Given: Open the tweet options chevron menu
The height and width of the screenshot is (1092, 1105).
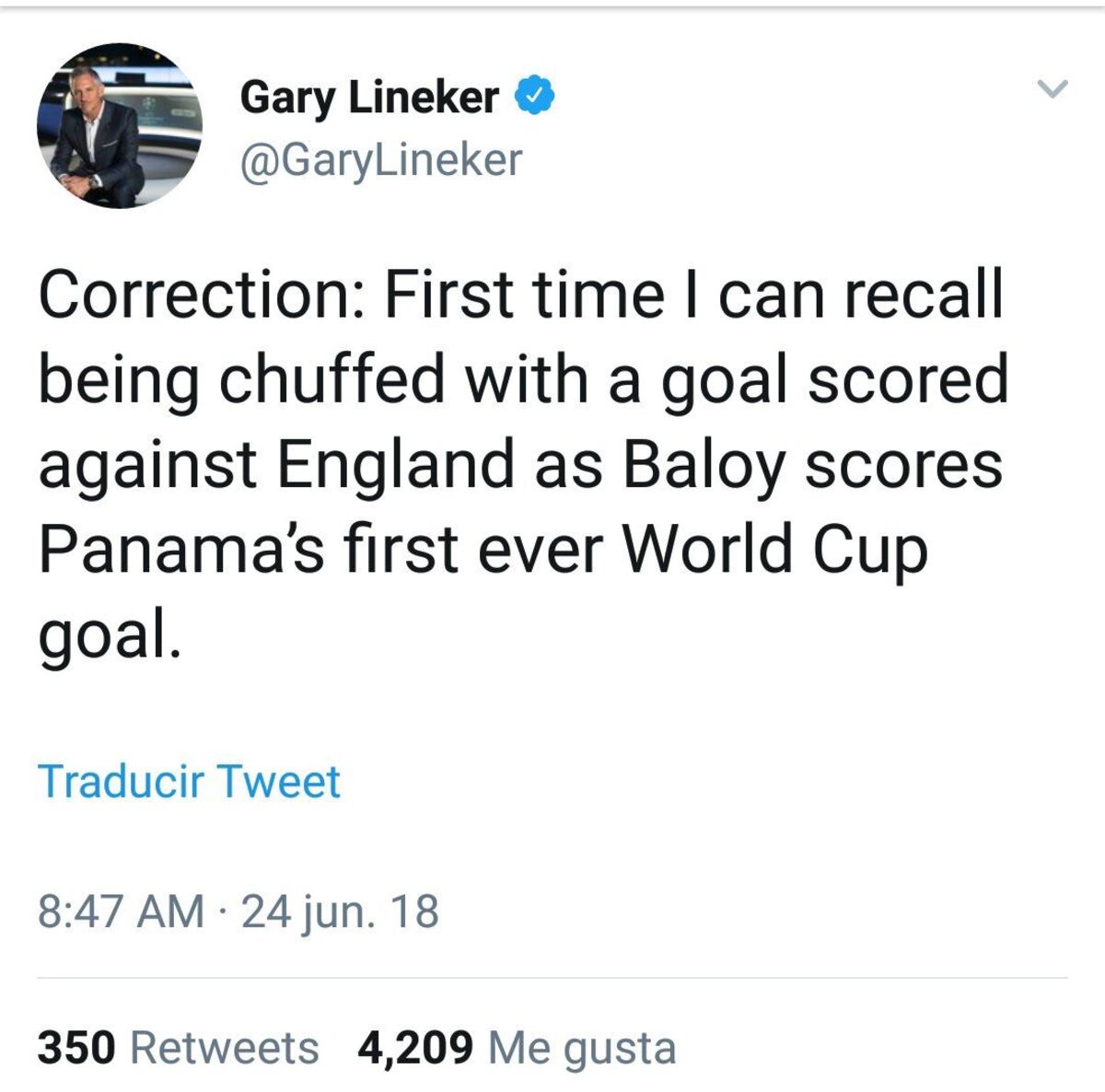Looking at the screenshot, I should click(x=1051, y=89).
